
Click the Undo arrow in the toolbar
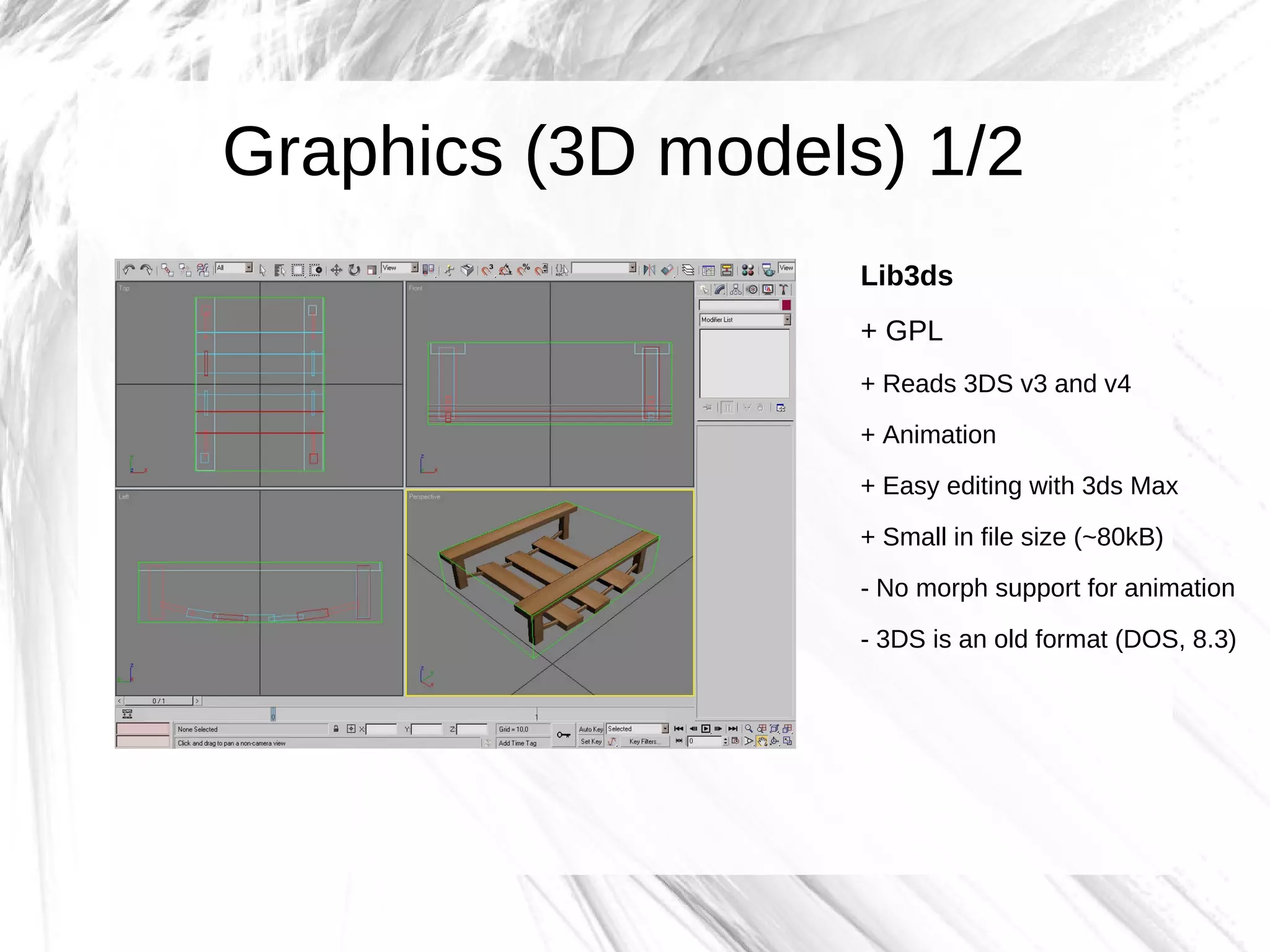pos(128,270)
